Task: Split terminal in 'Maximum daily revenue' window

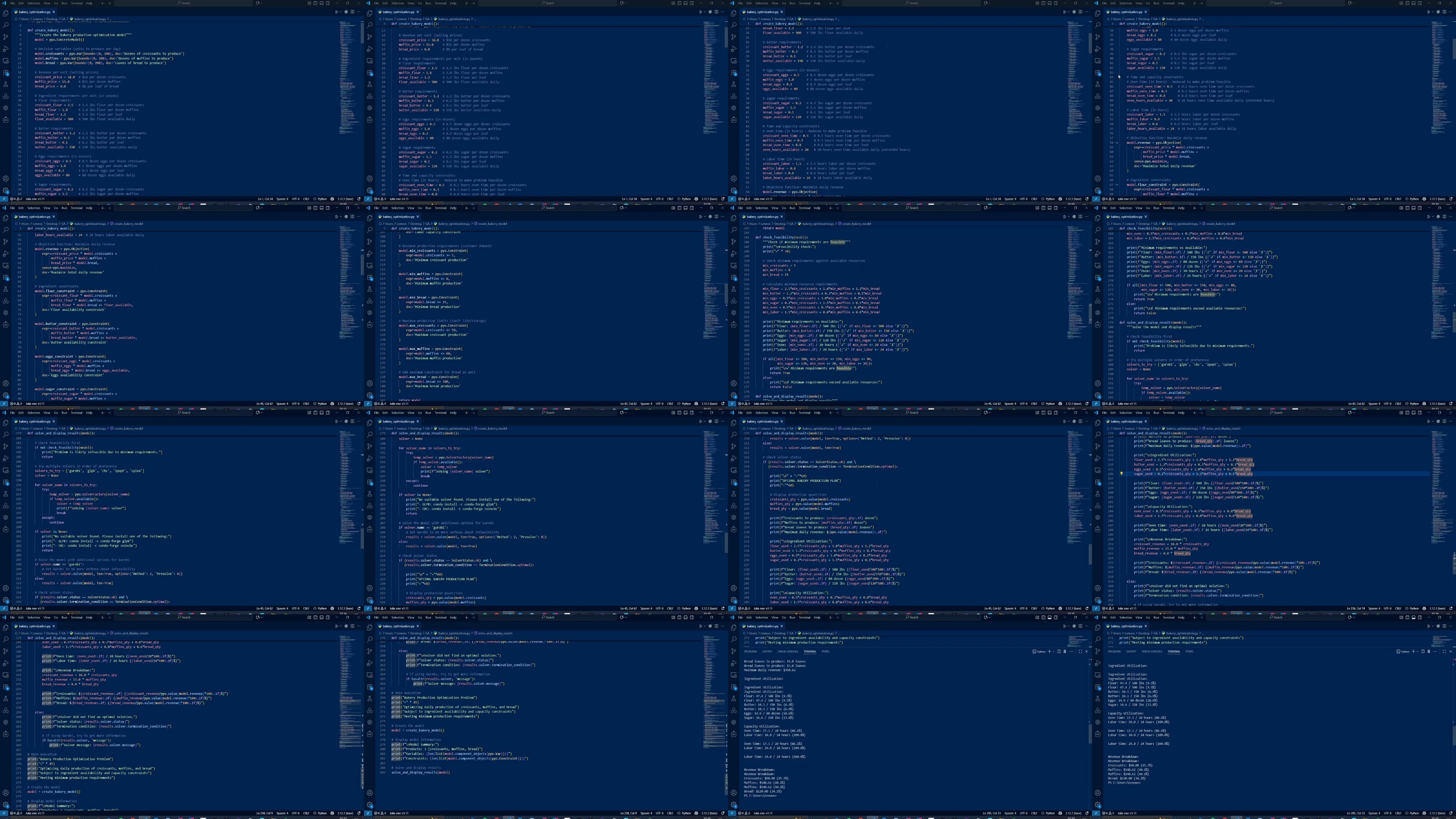Action: click(x=1059, y=652)
